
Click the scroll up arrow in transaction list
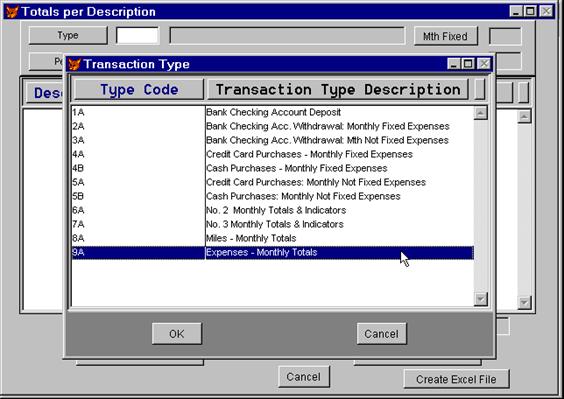pyautogui.click(x=481, y=113)
